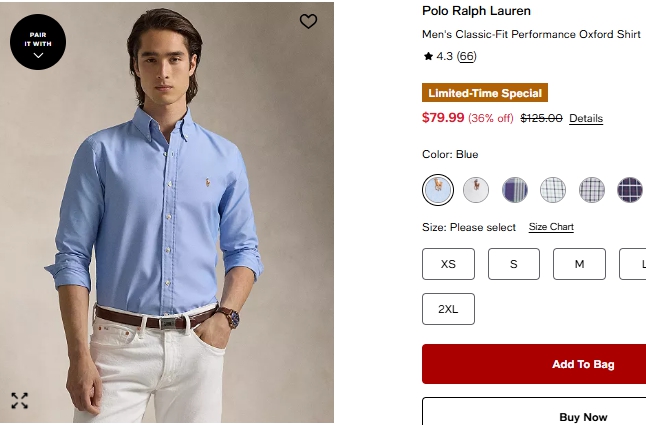Image resolution: width=646 pixels, height=425 pixels.
Task: Pick the blue and white striped swatch
Action: point(515,189)
